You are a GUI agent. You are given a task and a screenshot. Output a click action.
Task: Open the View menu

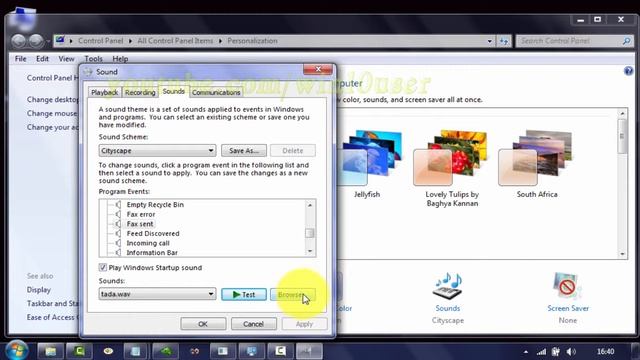point(66,59)
